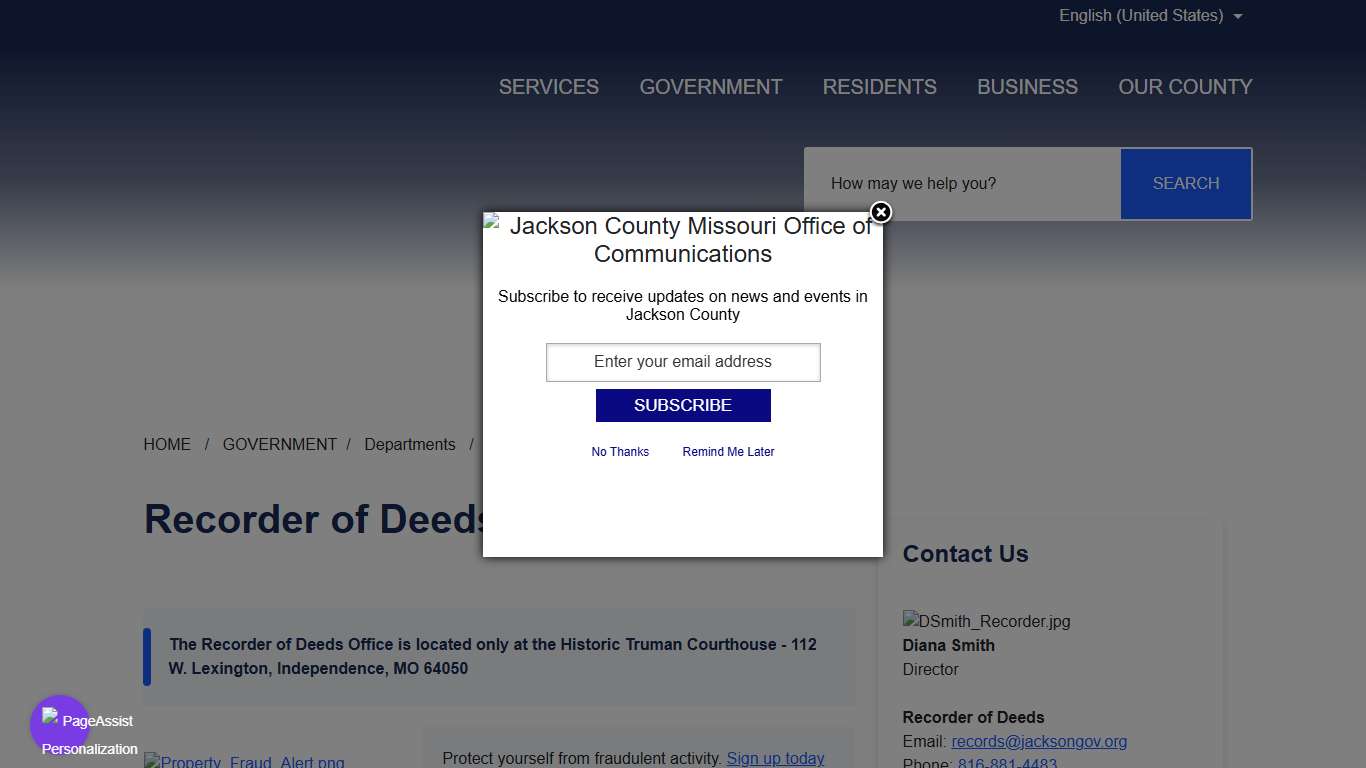Screen dimensions: 1366x768
Task: Choose Remind Me Later on the popup
Action: [728, 451]
